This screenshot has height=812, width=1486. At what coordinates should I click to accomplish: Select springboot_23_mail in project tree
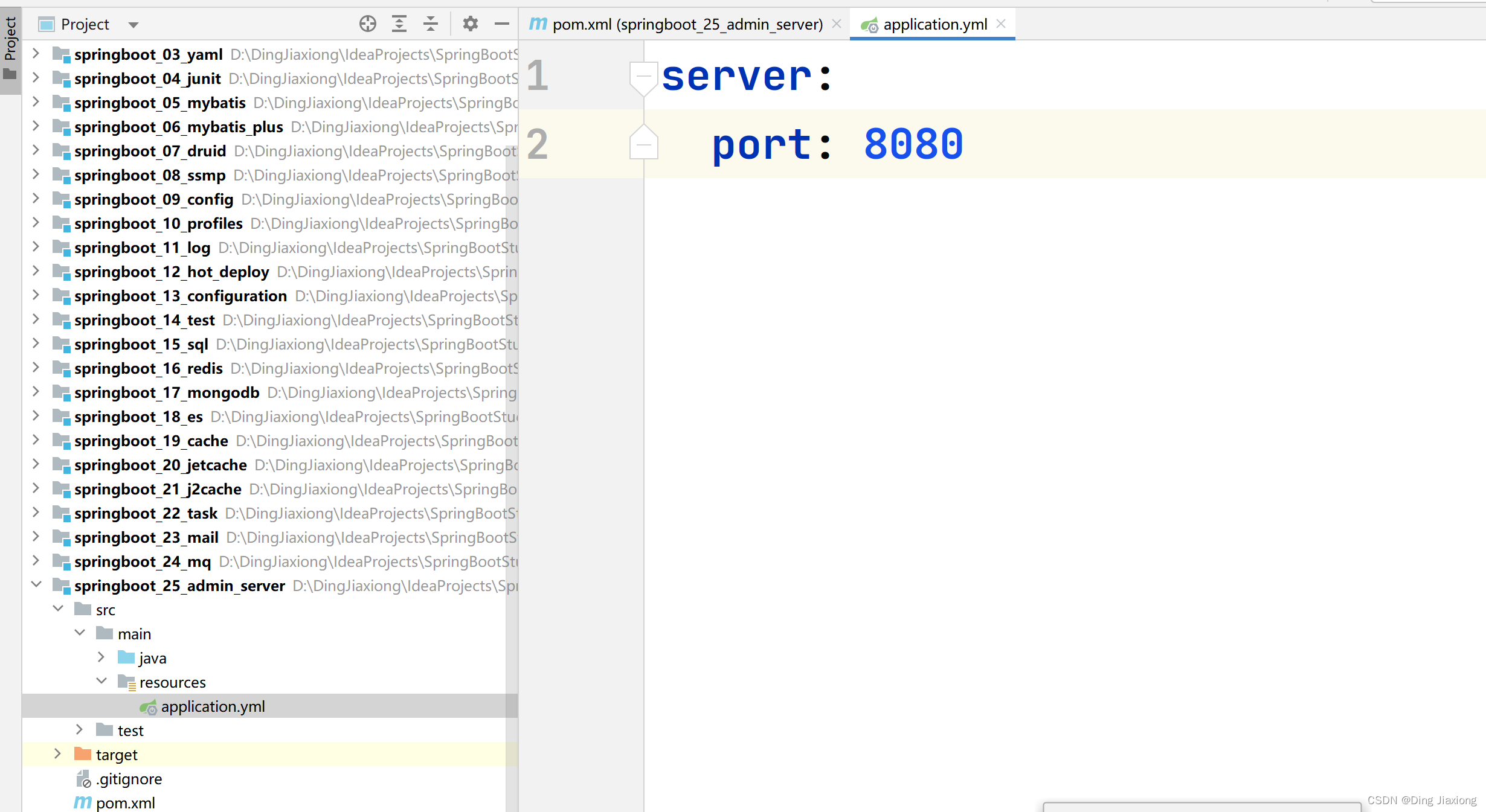coord(147,537)
